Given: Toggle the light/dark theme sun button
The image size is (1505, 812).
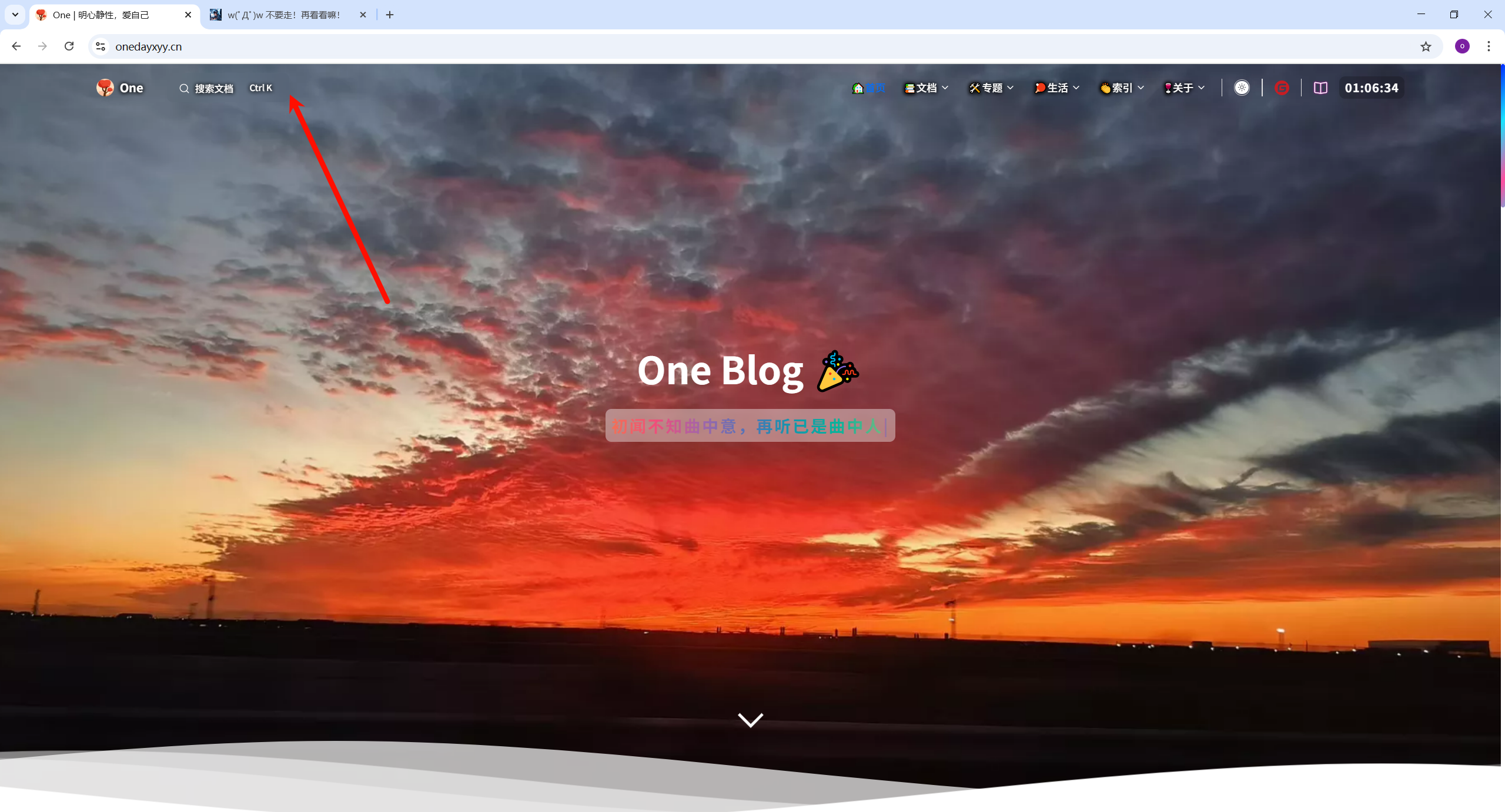Looking at the screenshot, I should 1241,88.
